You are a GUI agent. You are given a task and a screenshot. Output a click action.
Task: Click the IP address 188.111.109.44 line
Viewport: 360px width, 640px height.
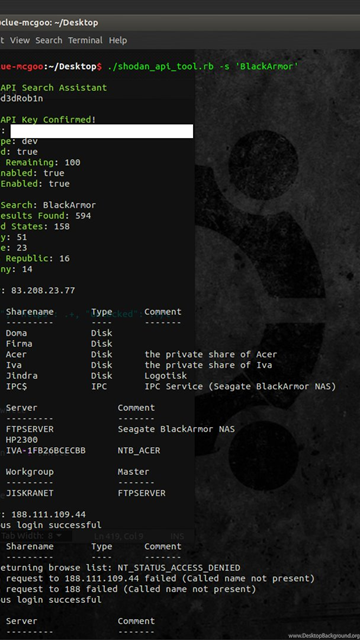43,514
